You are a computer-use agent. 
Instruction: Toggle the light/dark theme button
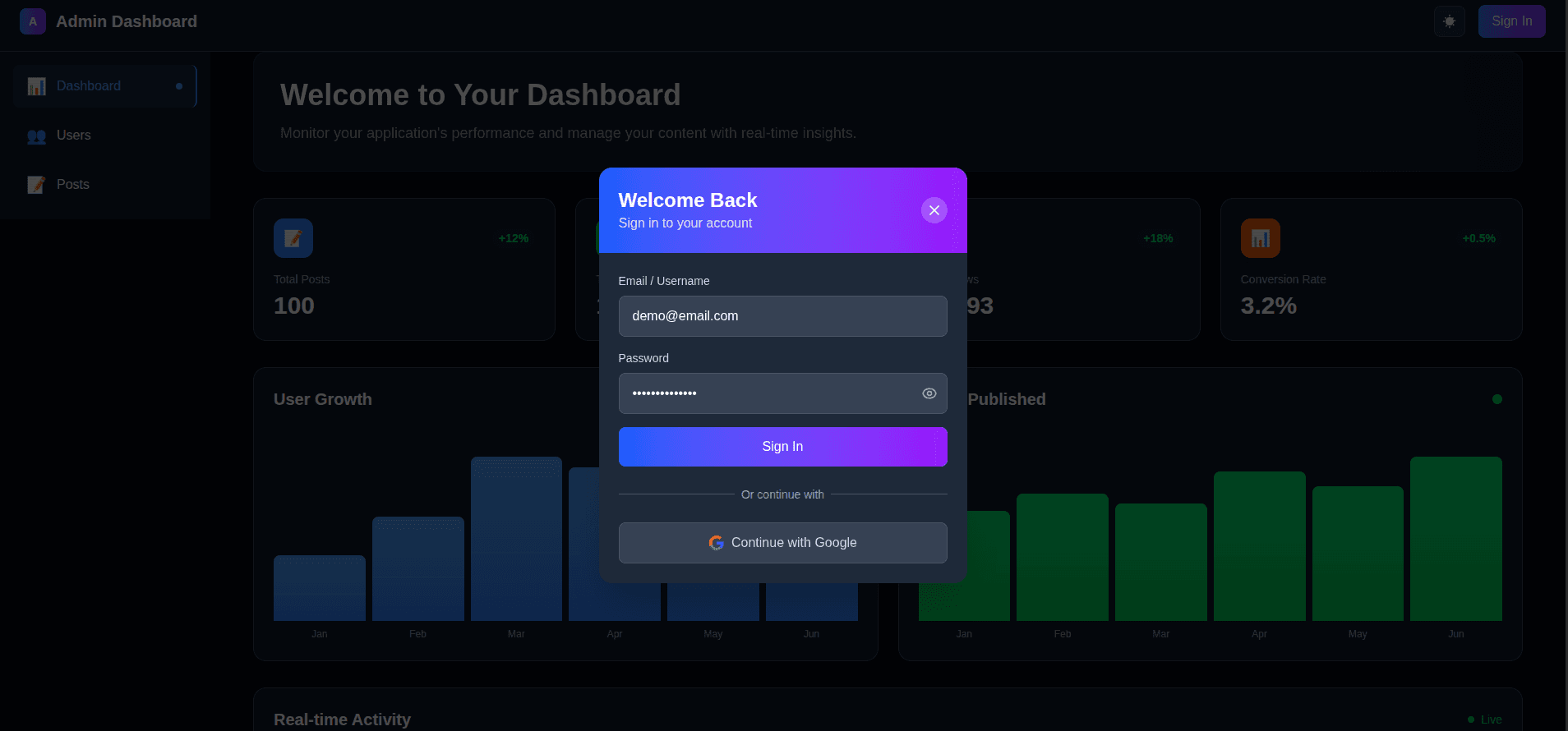[1449, 21]
